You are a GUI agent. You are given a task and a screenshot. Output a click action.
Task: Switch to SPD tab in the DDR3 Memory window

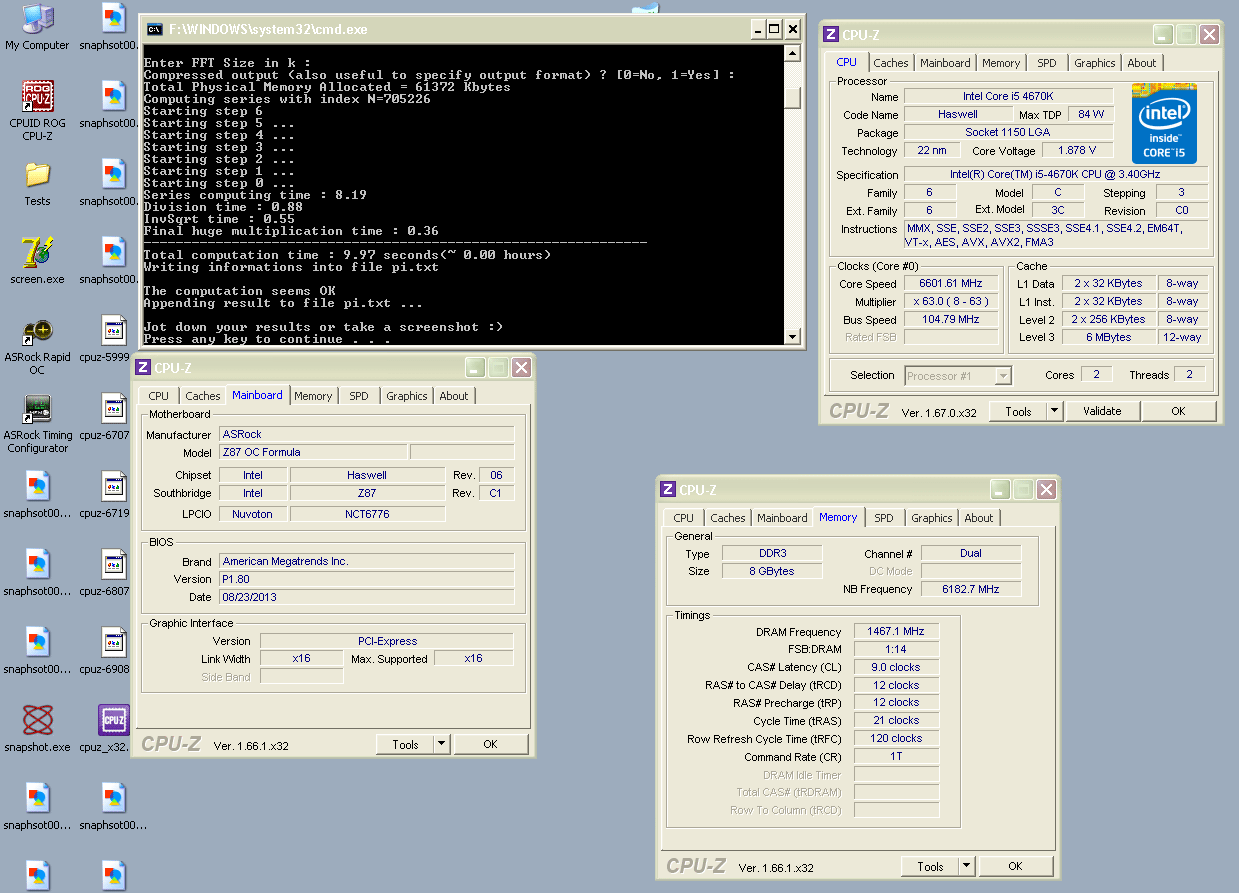(x=883, y=518)
